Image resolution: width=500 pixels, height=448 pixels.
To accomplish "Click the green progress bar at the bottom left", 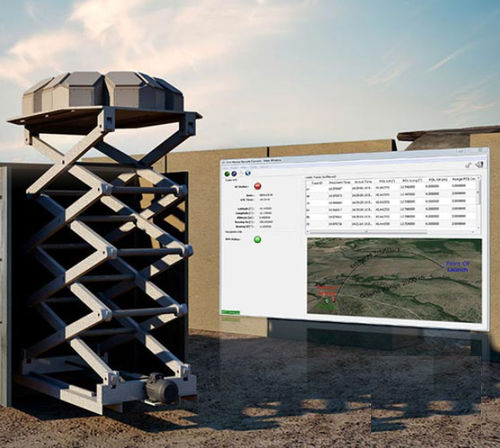I will point(231,312).
